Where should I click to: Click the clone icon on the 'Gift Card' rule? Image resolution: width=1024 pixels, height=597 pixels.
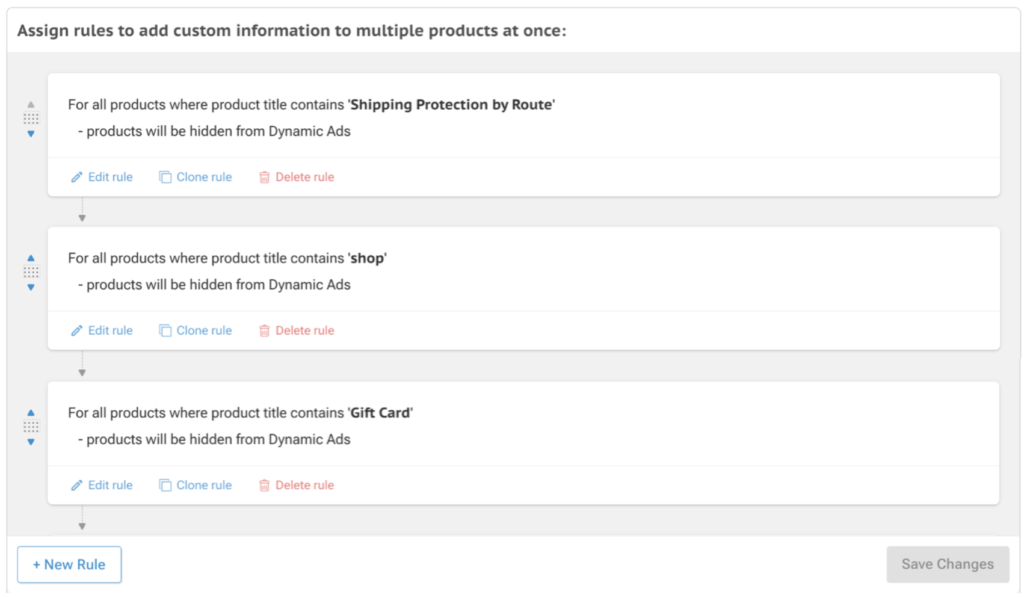click(164, 485)
